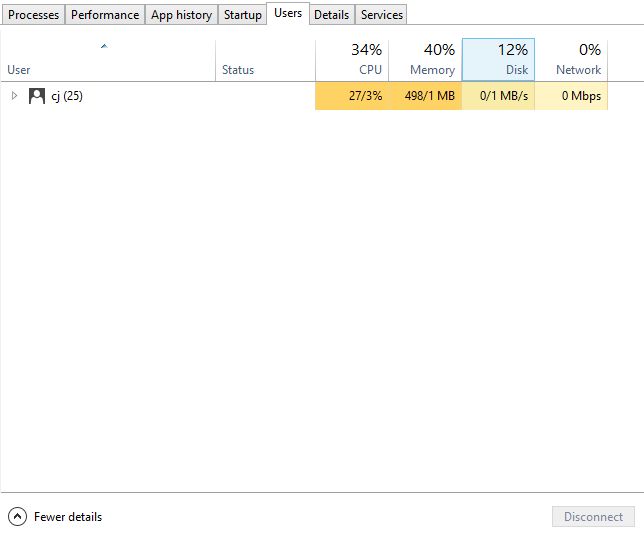644x541 pixels.
Task: Click the Fewer details circle arrow icon
Action: coord(17,517)
